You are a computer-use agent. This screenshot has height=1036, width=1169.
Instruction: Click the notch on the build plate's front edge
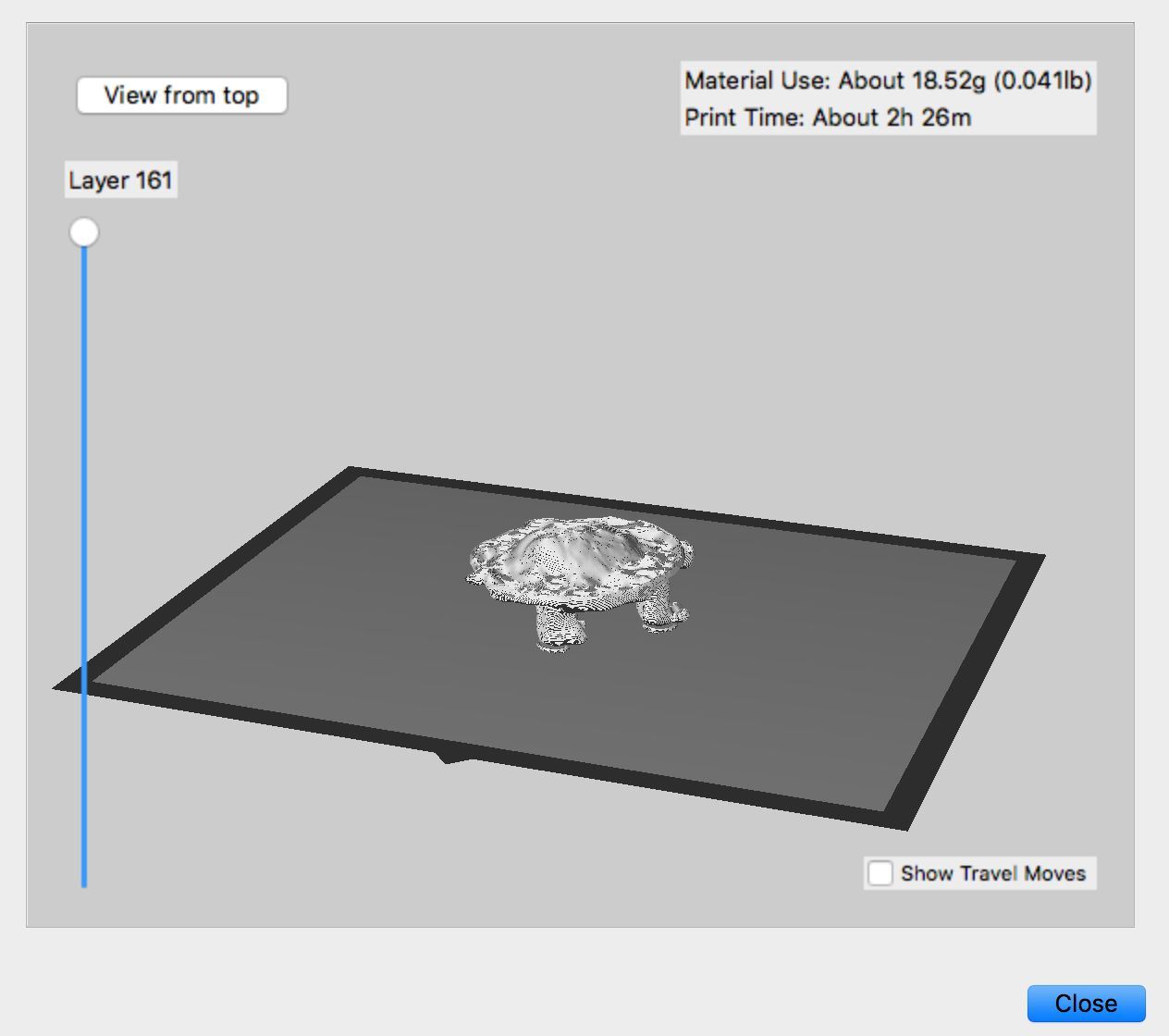click(450, 758)
